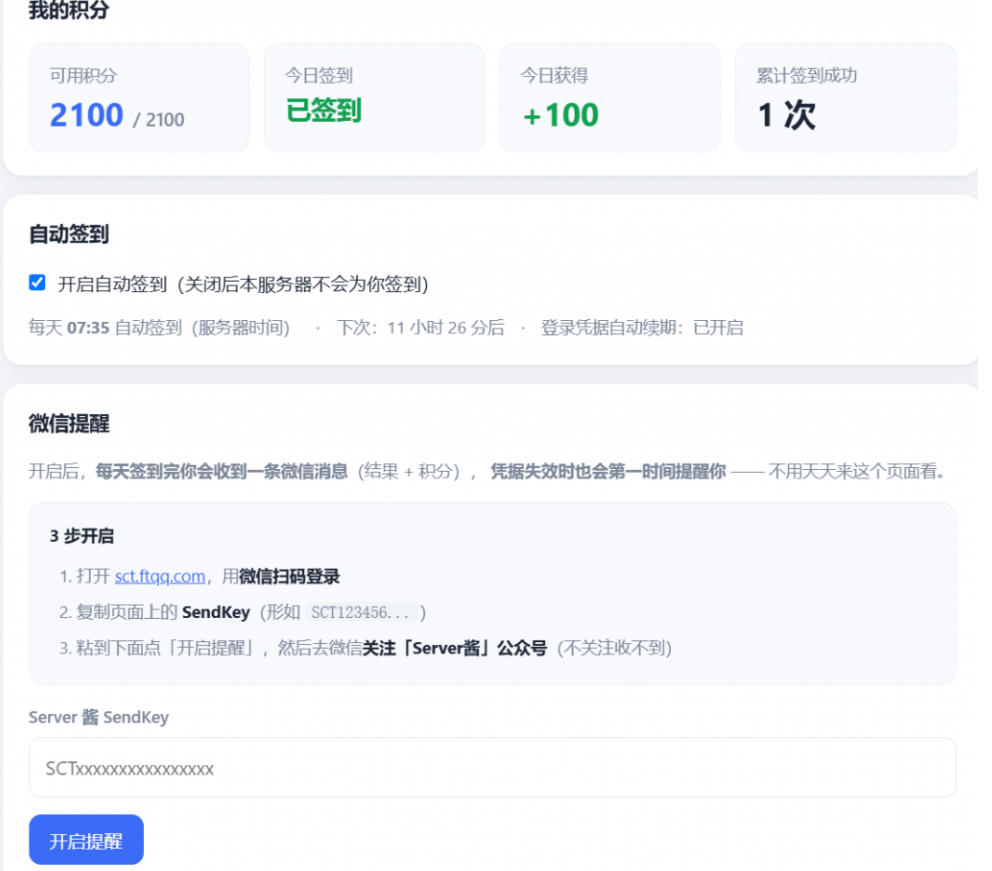Click the 3 步开启 steps heading

tap(82, 536)
